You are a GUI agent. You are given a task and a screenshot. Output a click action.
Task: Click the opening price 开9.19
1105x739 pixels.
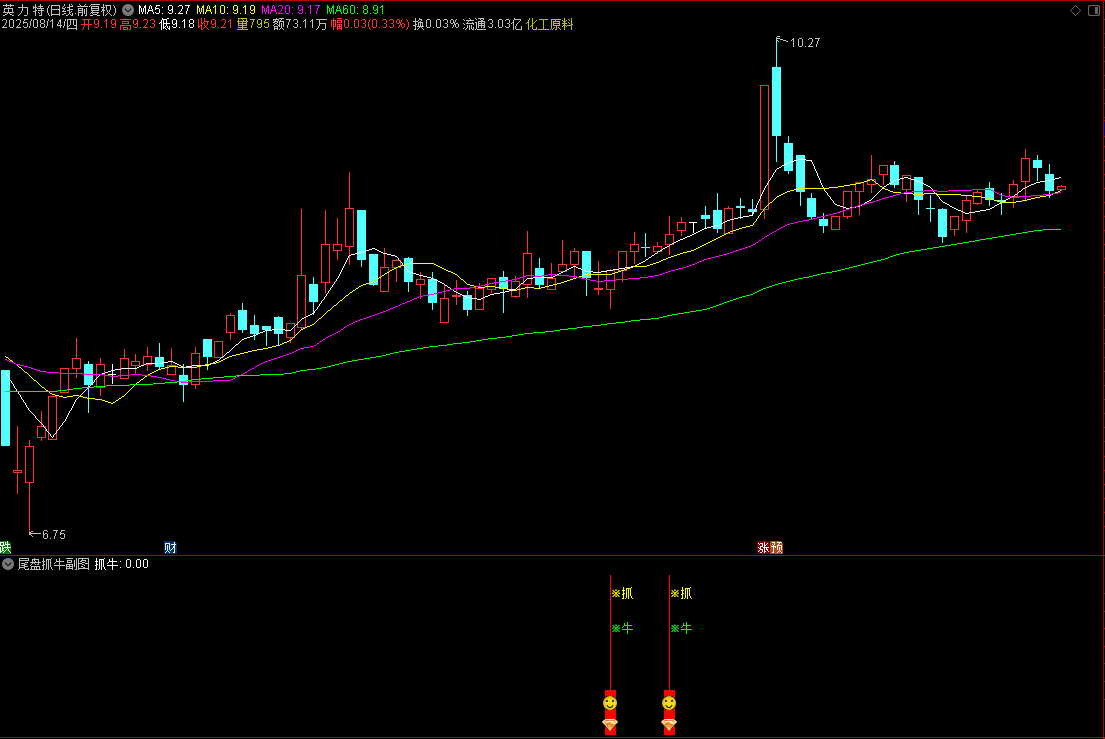(x=99, y=24)
